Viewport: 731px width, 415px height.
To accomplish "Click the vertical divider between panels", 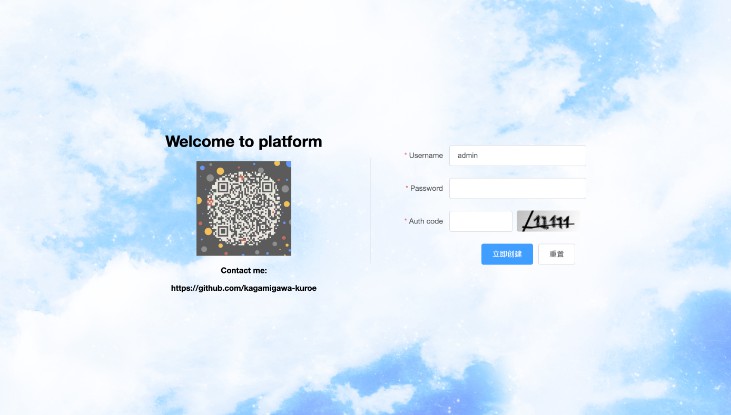I will point(370,211).
